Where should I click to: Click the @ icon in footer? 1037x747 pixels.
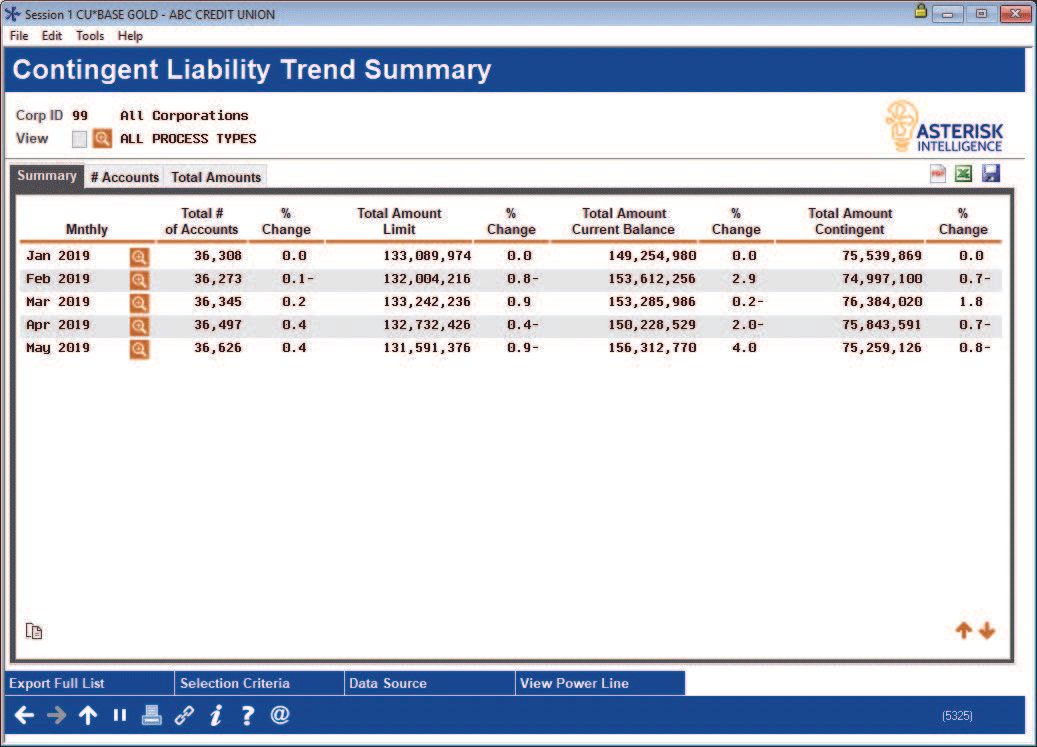(x=280, y=715)
